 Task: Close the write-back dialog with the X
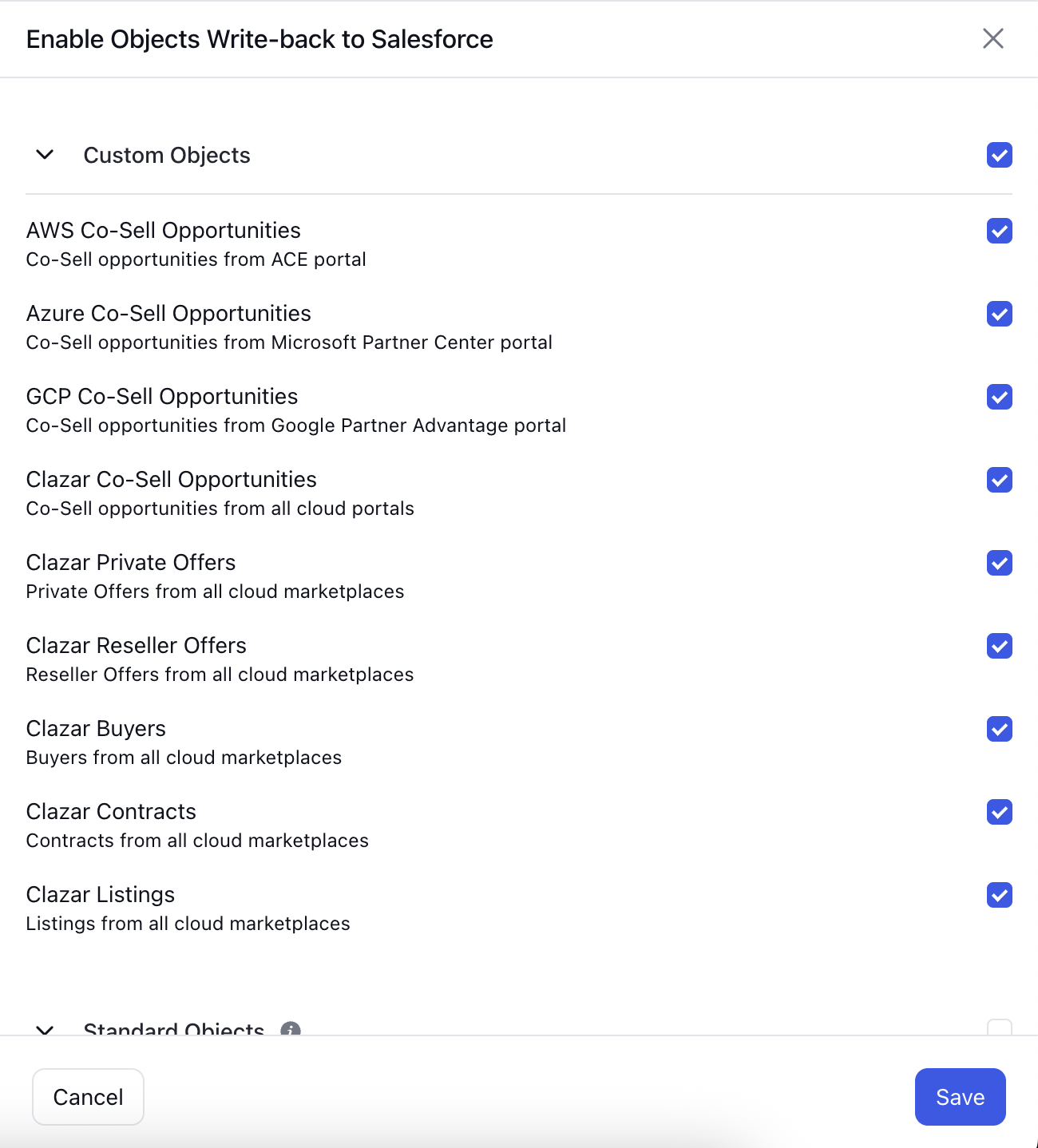tap(992, 38)
